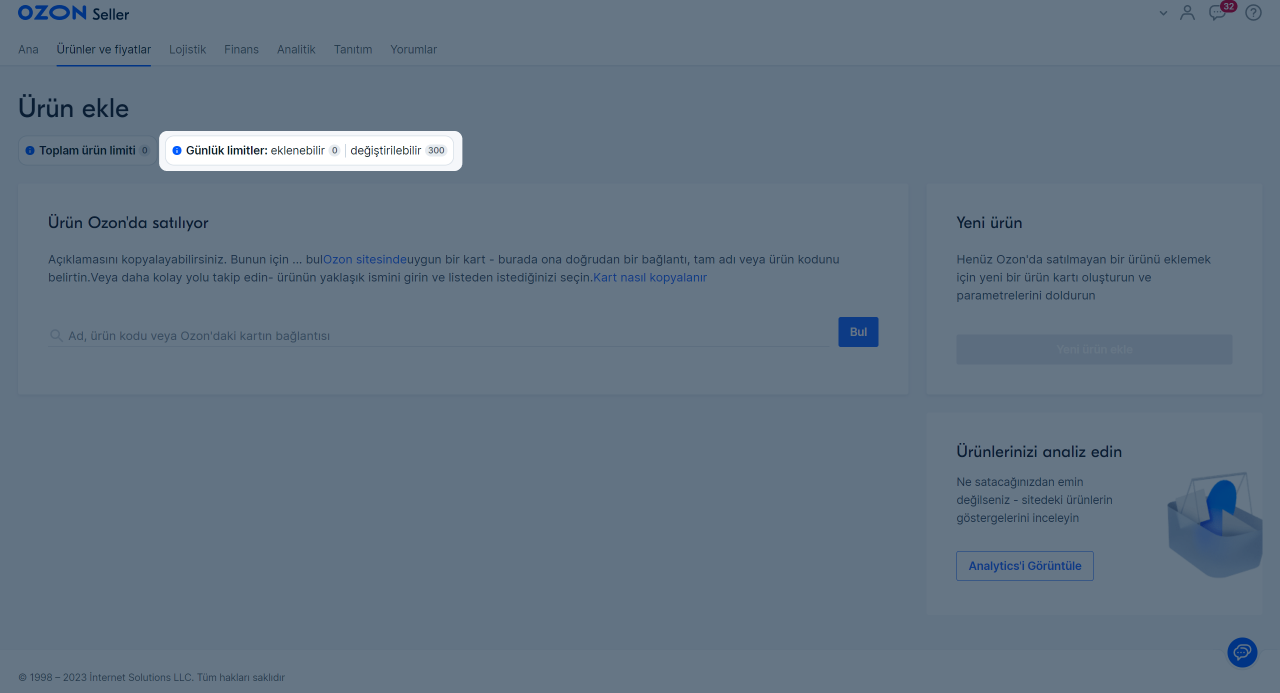The image size is (1280, 693).
Task: Focus the product name or code search field
Action: tap(438, 336)
